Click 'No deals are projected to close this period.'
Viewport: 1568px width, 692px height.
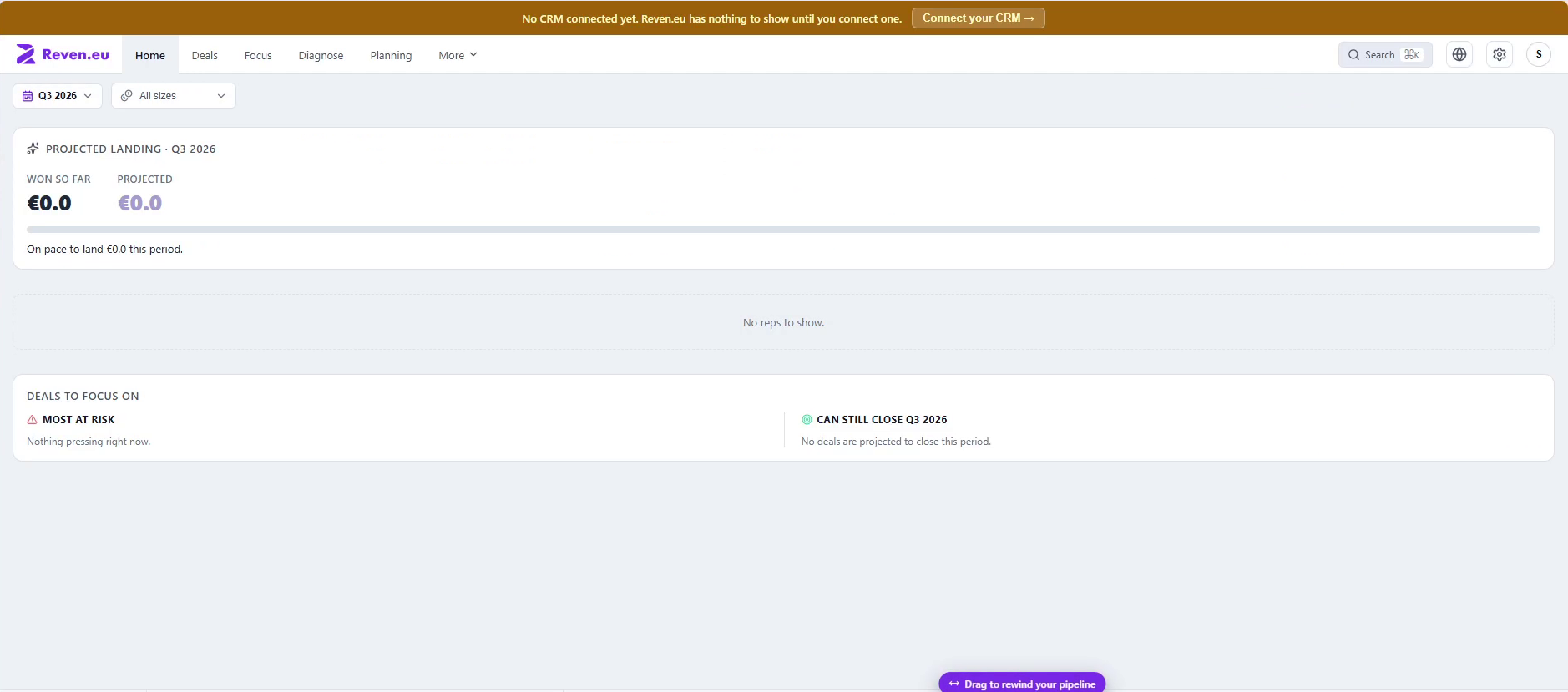[x=896, y=442]
